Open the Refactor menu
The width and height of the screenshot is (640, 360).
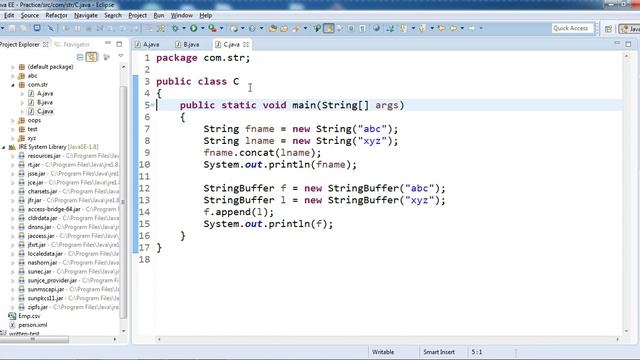pyautogui.click(x=56, y=16)
